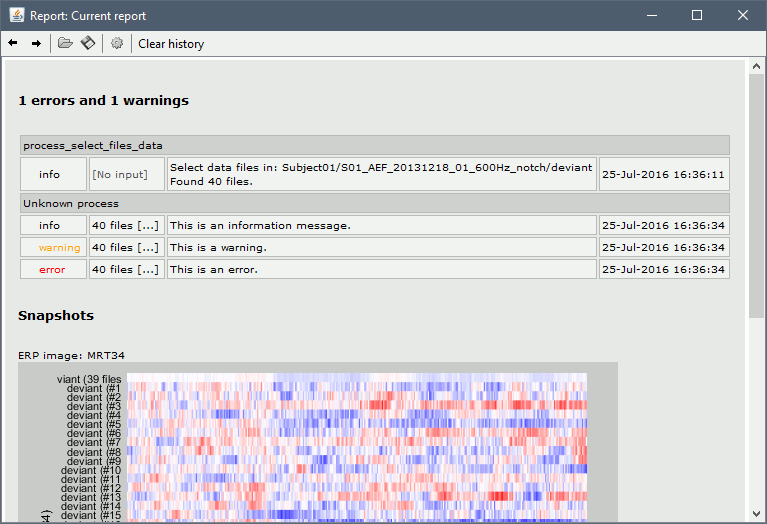
Task: Expand 40 files [...] in error row
Action: [126, 269]
